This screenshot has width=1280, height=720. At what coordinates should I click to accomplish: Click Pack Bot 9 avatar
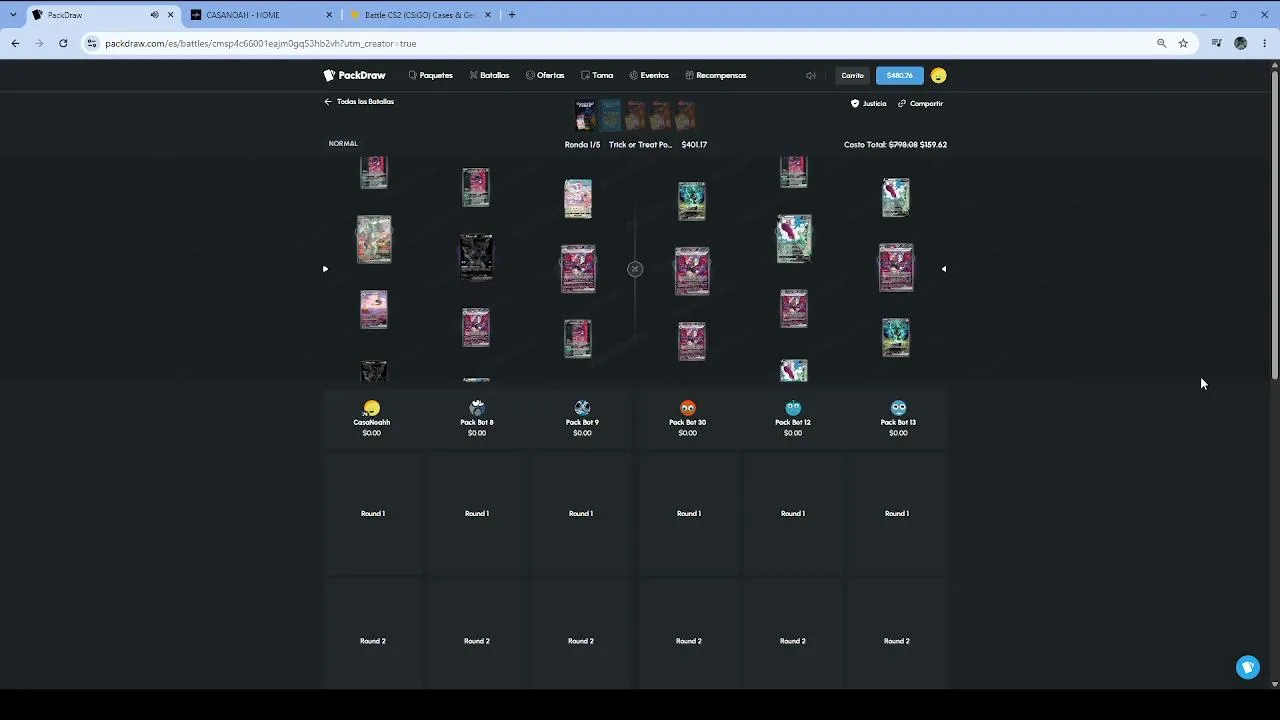pos(583,408)
